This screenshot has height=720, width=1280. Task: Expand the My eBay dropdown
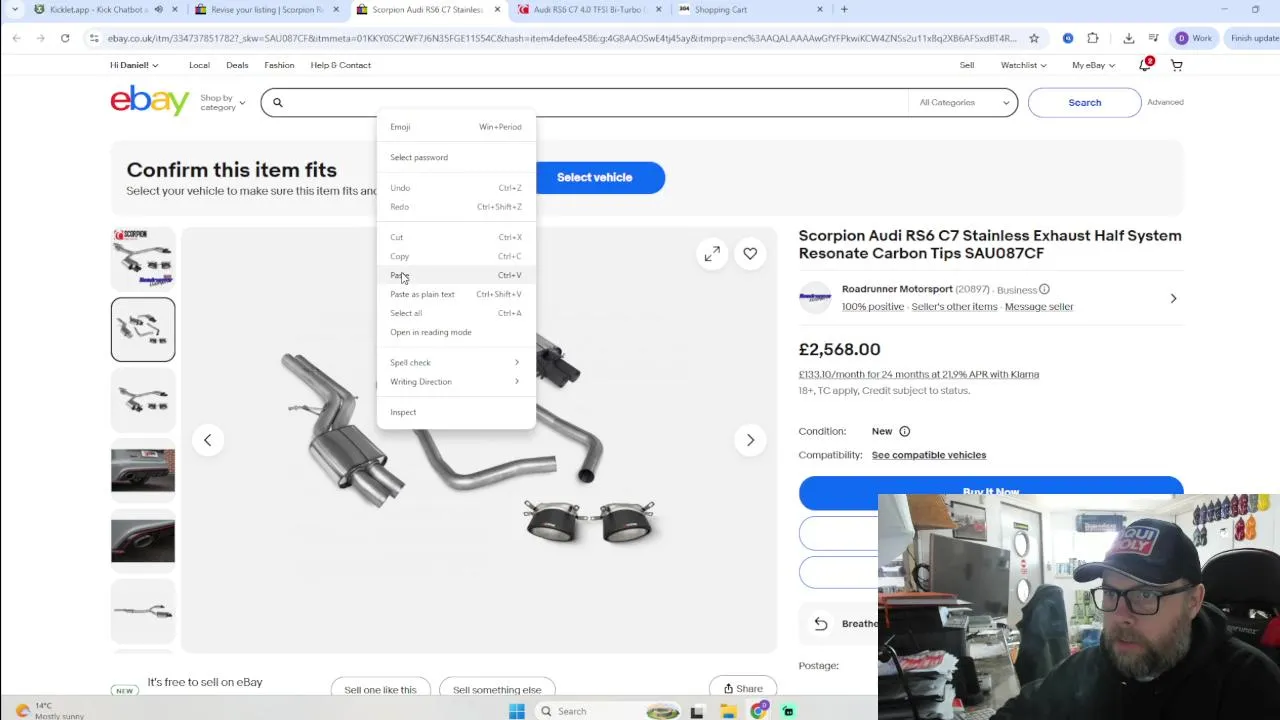[1093, 65]
